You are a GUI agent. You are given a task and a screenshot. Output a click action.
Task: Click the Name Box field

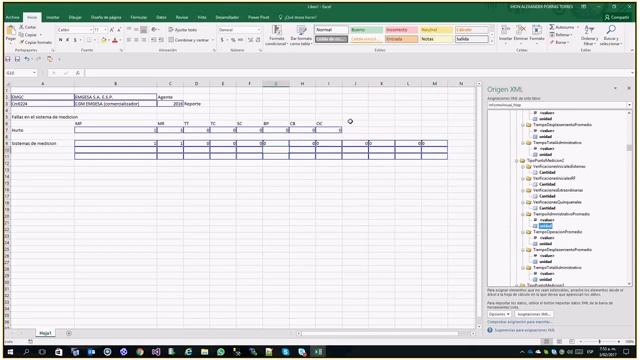tap(21, 73)
